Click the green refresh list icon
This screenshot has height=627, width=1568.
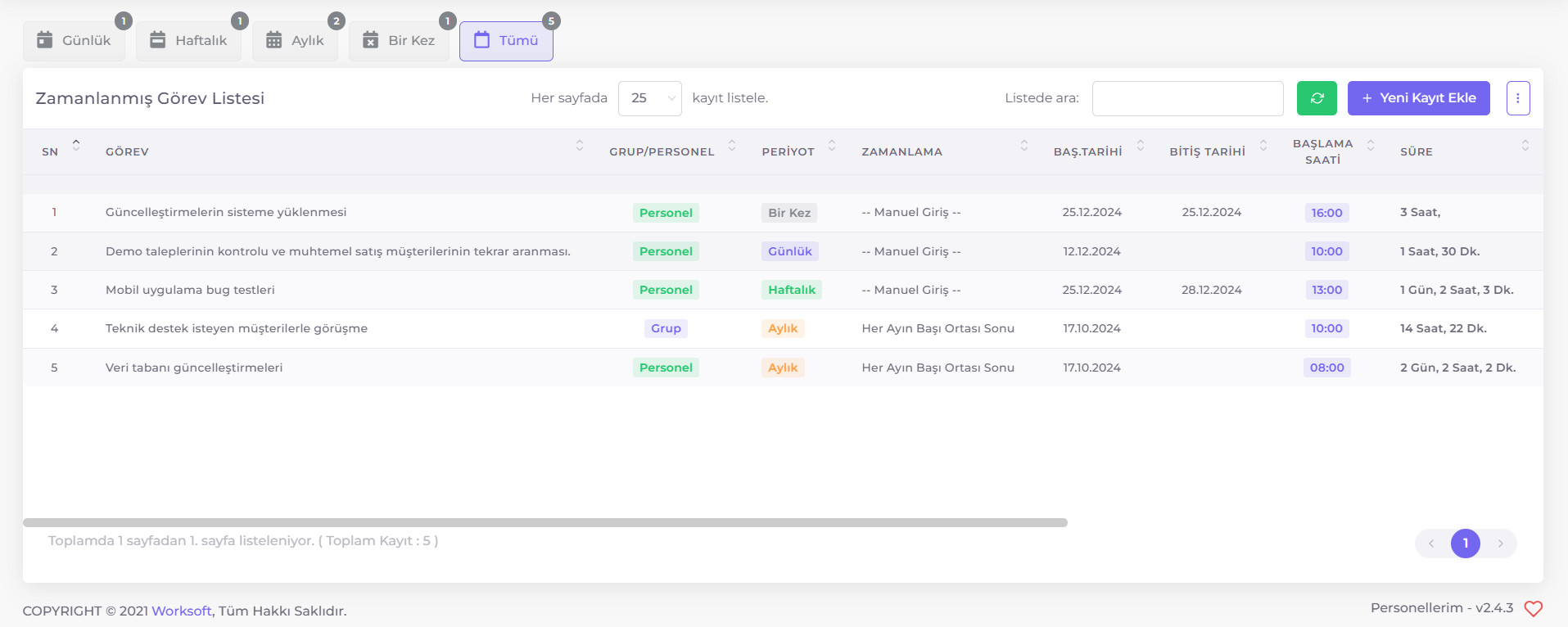[x=1317, y=98]
